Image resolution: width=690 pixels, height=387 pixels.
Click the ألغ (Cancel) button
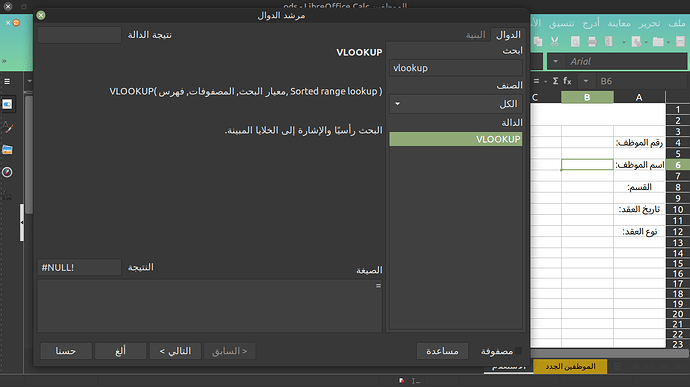[121, 351]
